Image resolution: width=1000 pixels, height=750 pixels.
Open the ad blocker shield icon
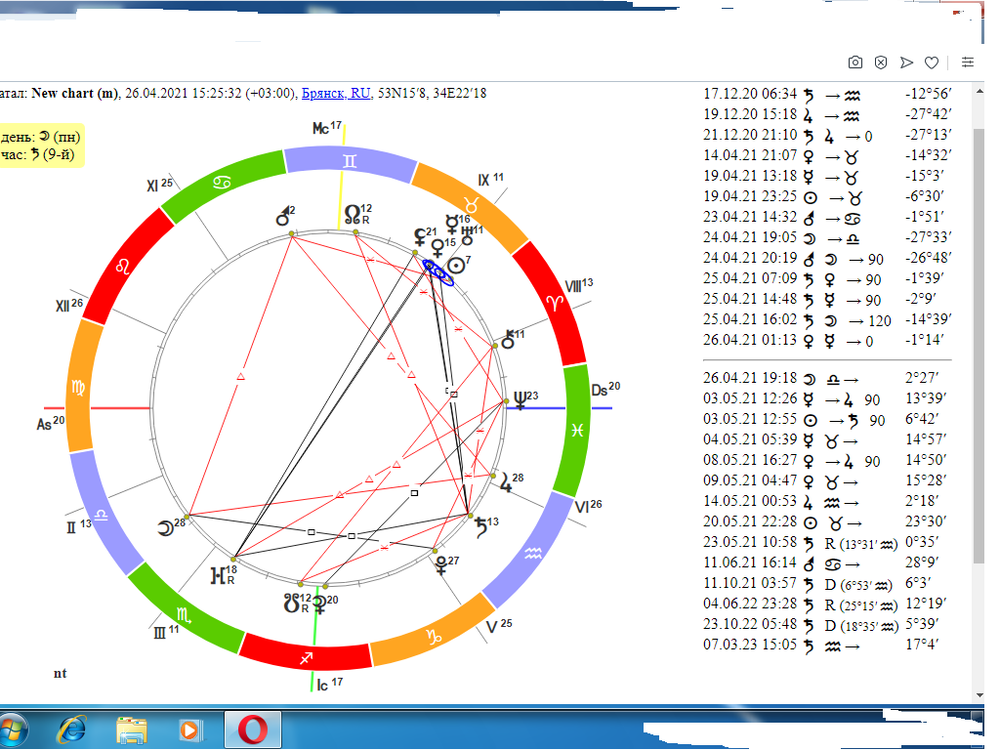point(881,62)
